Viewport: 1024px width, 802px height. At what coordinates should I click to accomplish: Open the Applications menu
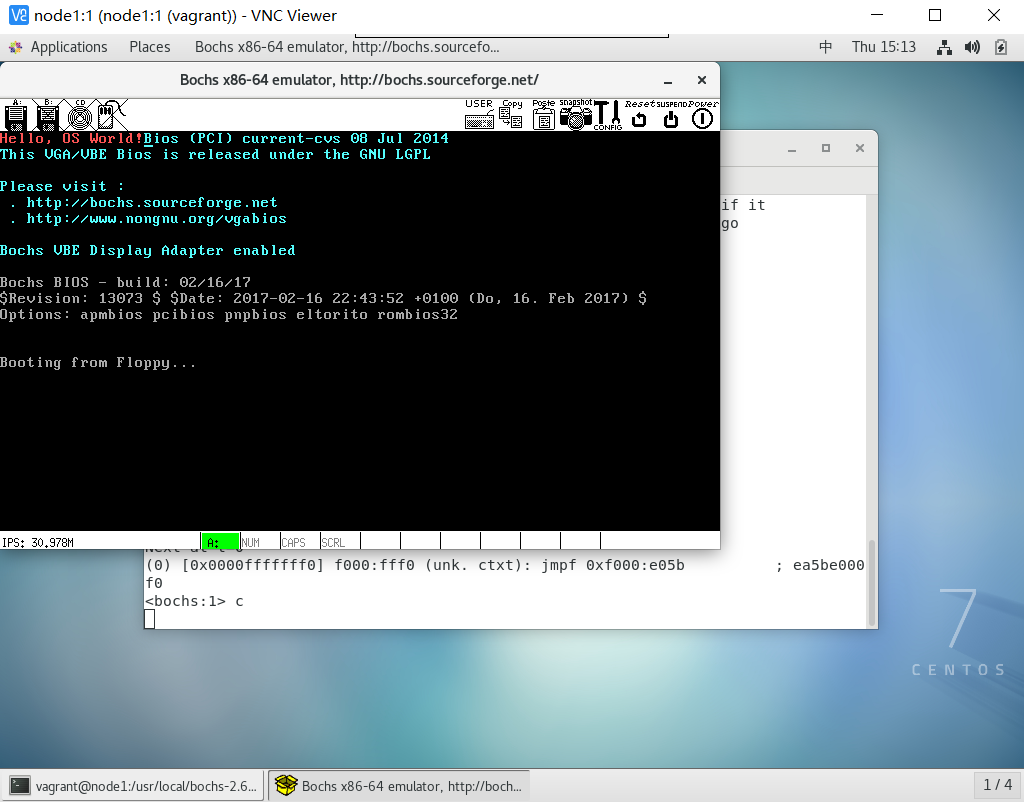[68, 46]
